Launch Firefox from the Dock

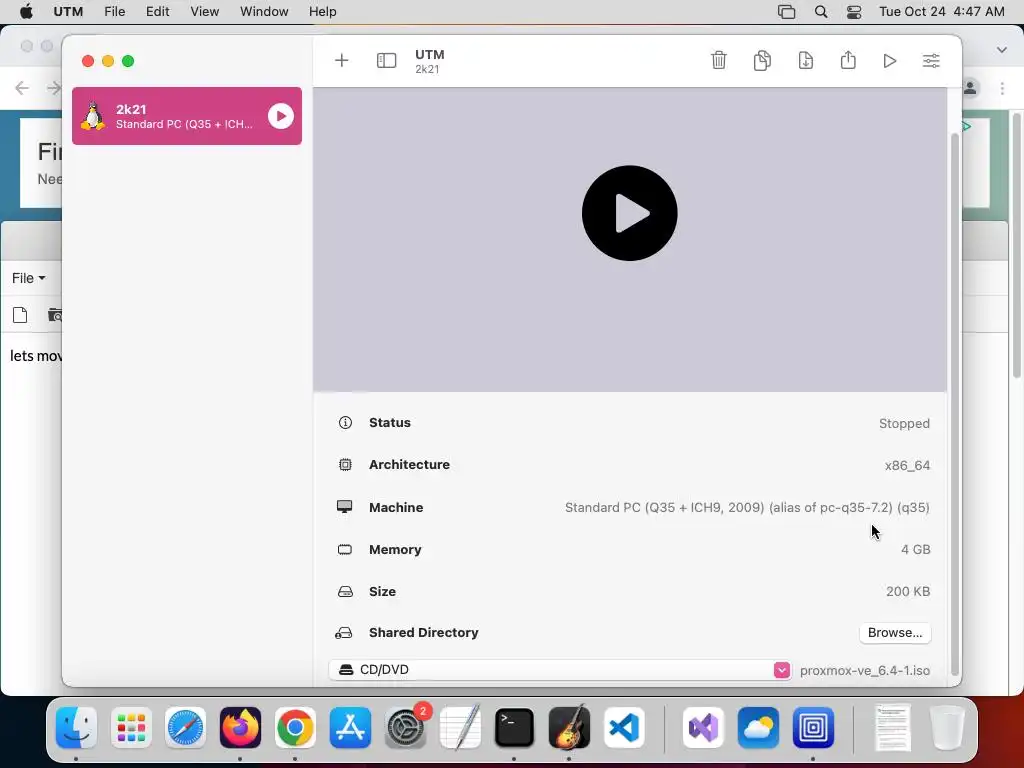tap(240, 728)
